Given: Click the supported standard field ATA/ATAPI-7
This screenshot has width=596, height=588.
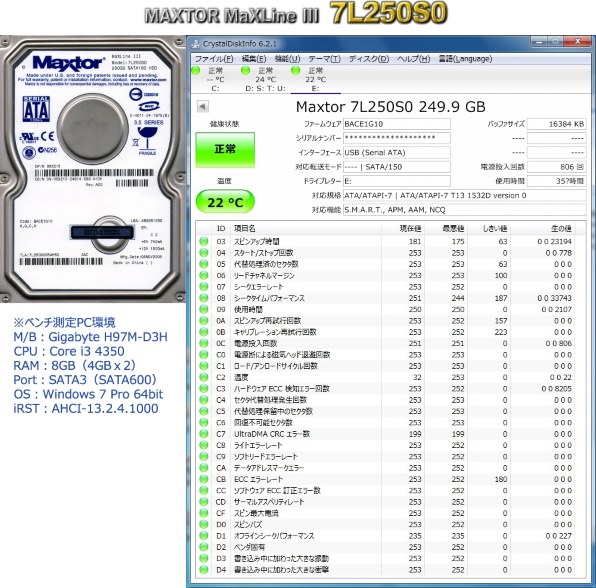Looking at the screenshot, I should [464, 195].
